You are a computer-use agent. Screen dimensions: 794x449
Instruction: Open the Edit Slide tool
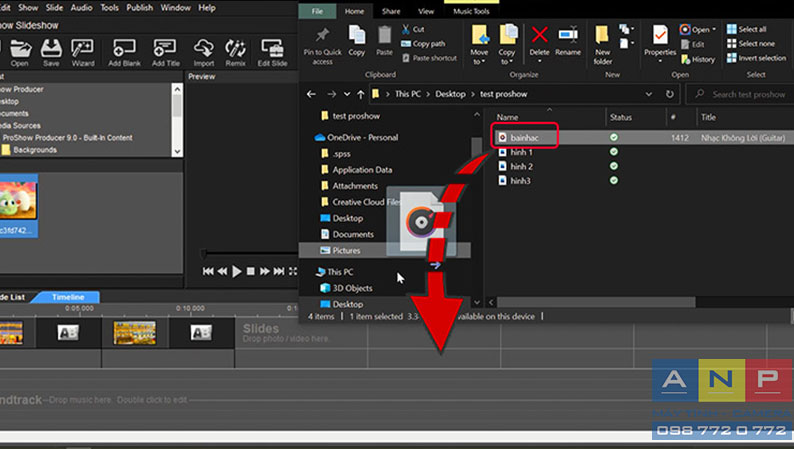272,53
